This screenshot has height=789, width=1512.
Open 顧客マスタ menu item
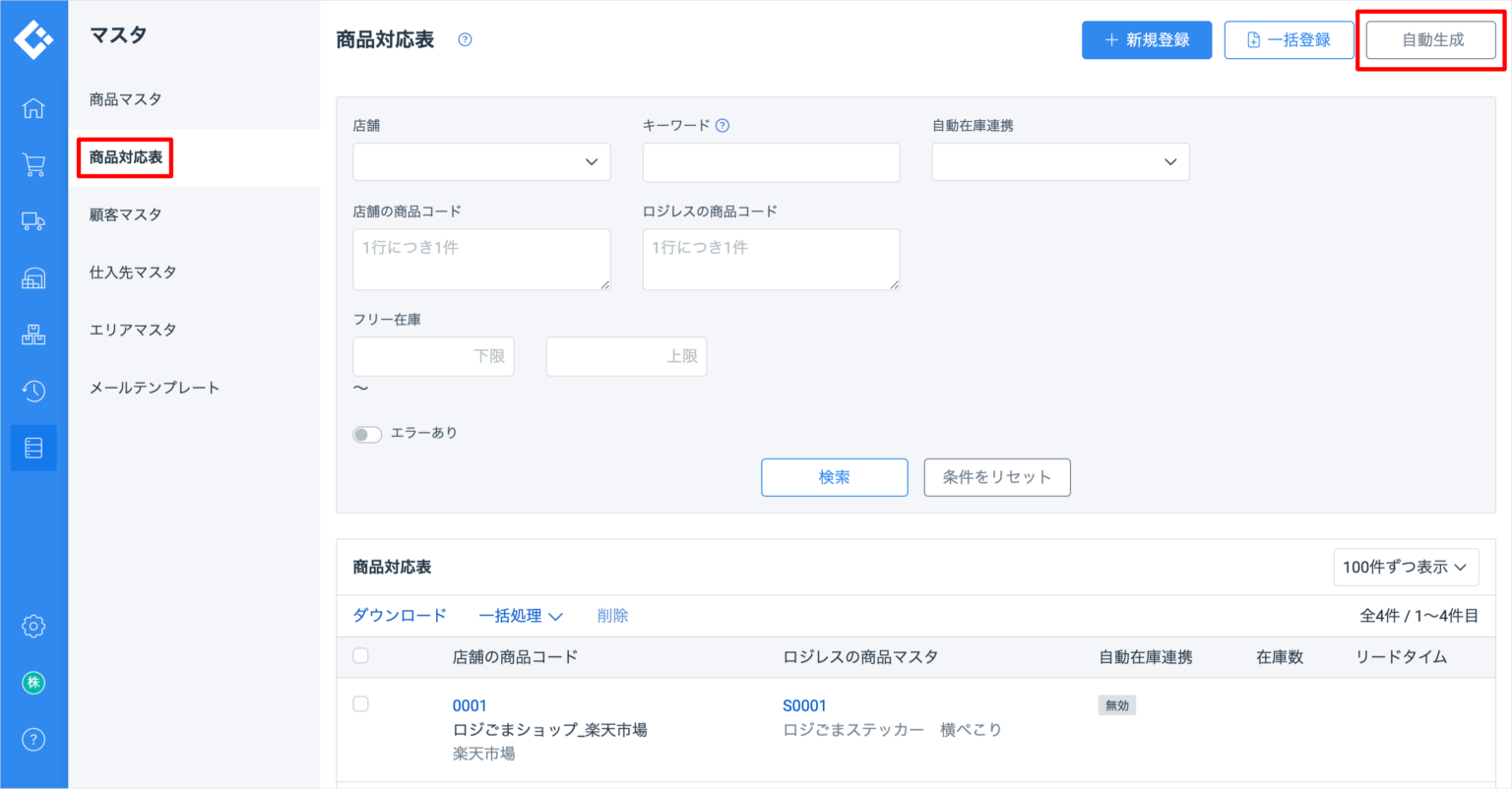[125, 214]
